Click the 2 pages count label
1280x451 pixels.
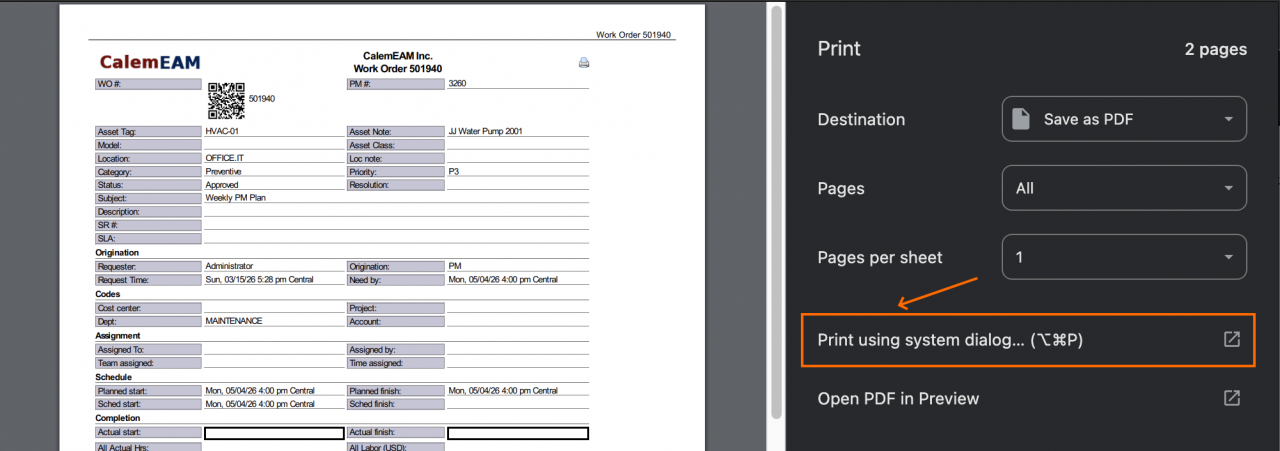[x=1215, y=49]
